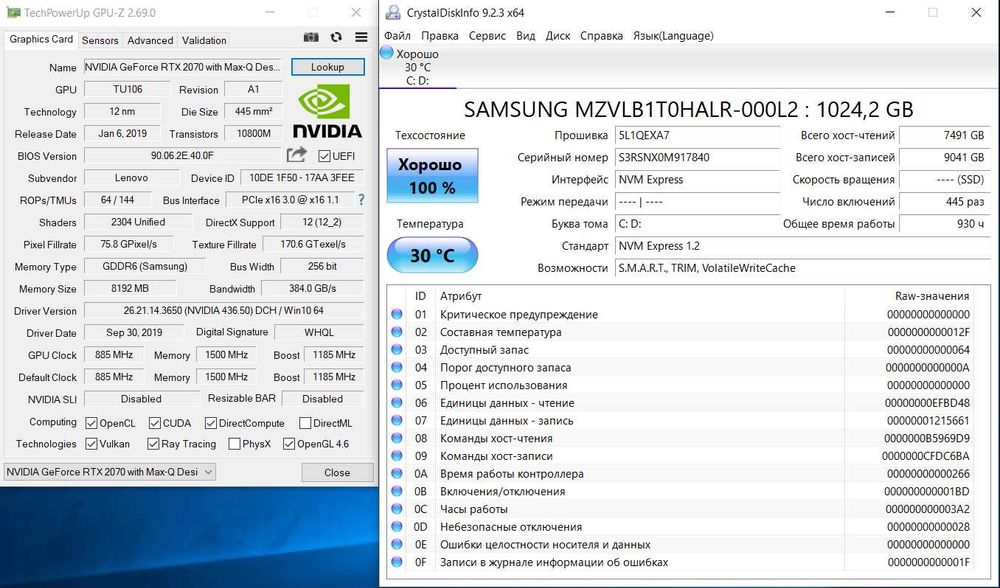1000x588 pixels.
Task: Click the Хорошо 100 % health status button
Action: 432,176
